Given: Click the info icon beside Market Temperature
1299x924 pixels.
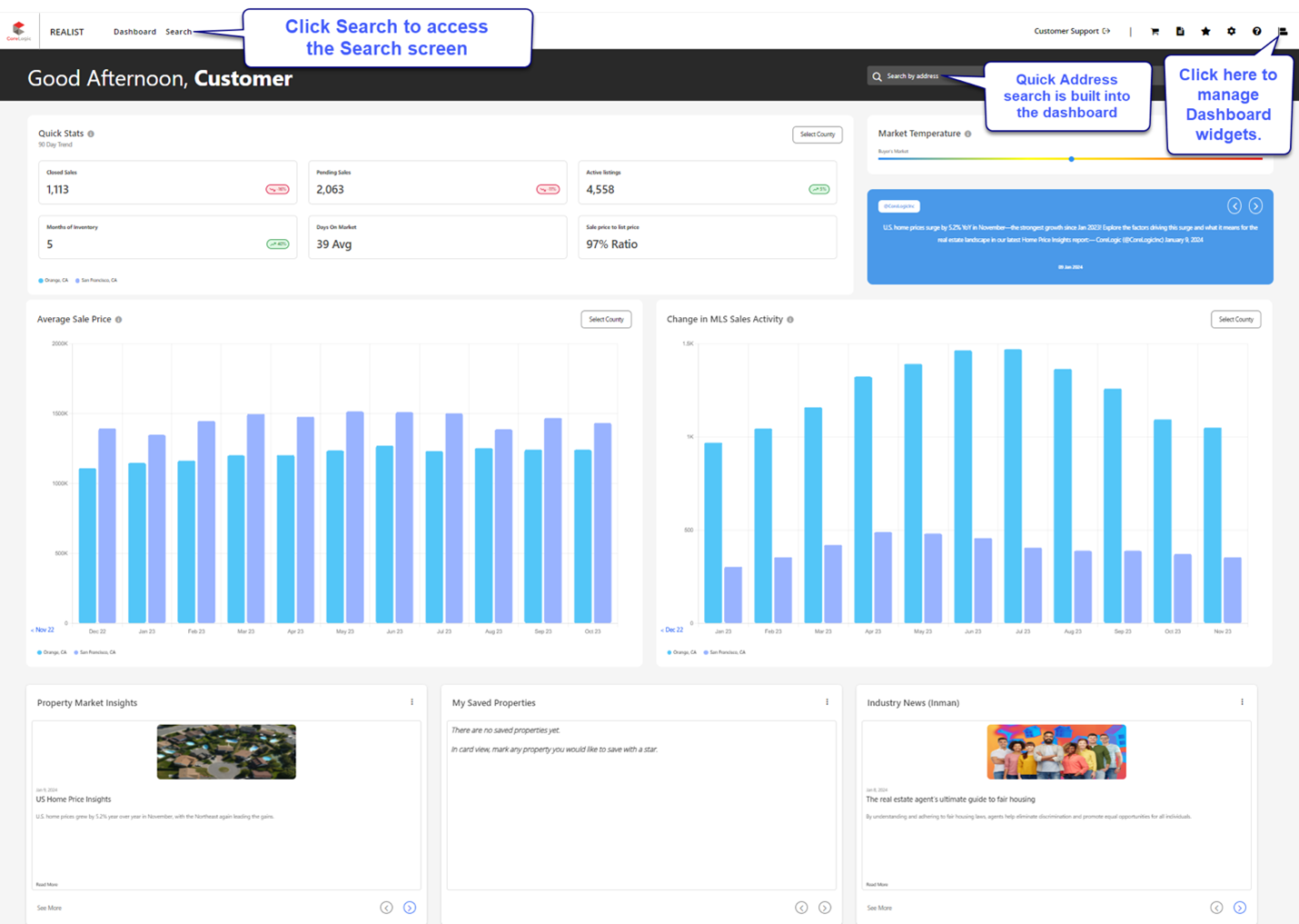Looking at the screenshot, I should [x=967, y=134].
